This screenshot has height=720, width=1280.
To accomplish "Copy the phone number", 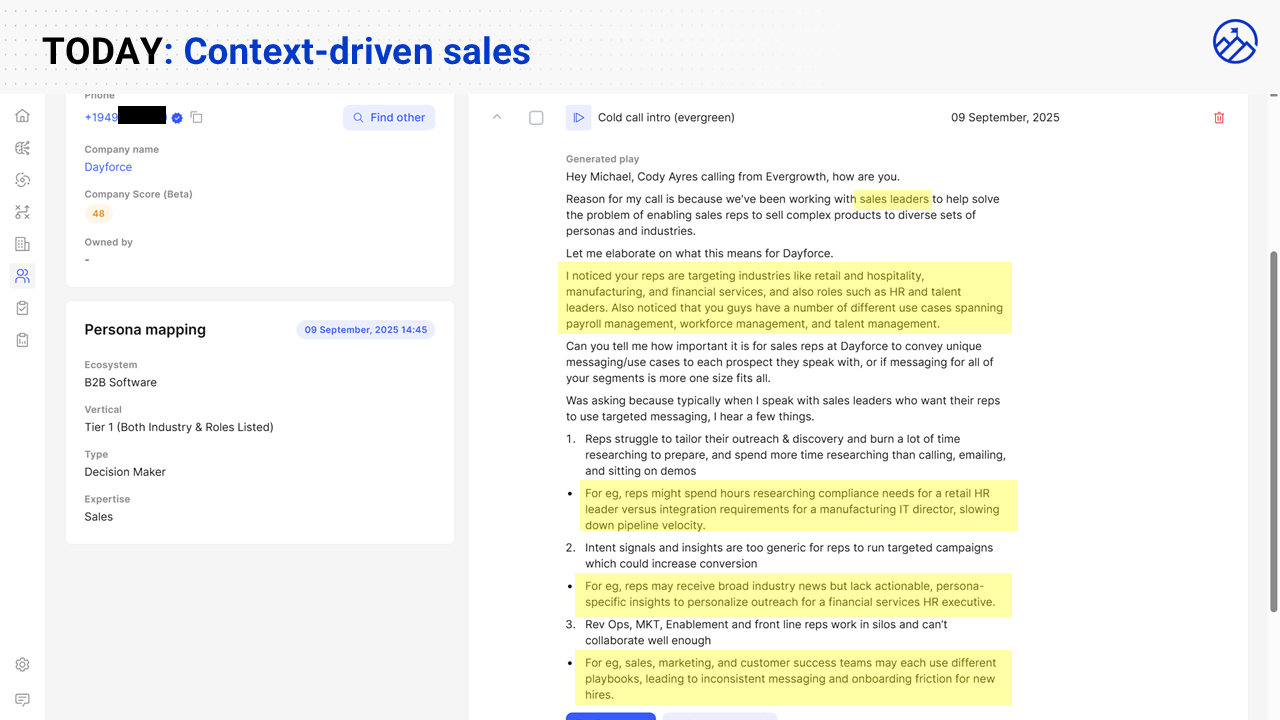I will pos(196,118).
